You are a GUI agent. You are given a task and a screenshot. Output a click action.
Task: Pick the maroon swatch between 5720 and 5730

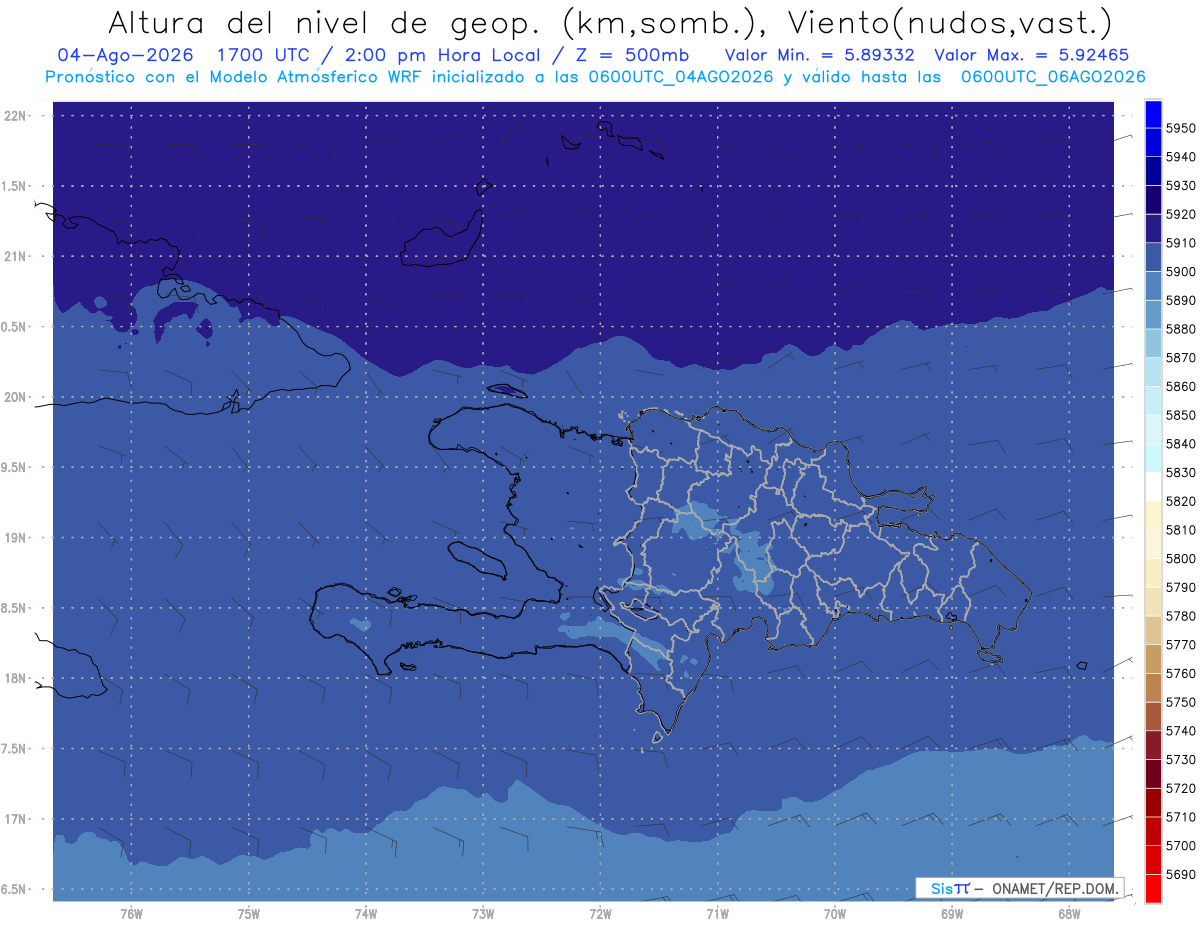(x=1153, y=774)
